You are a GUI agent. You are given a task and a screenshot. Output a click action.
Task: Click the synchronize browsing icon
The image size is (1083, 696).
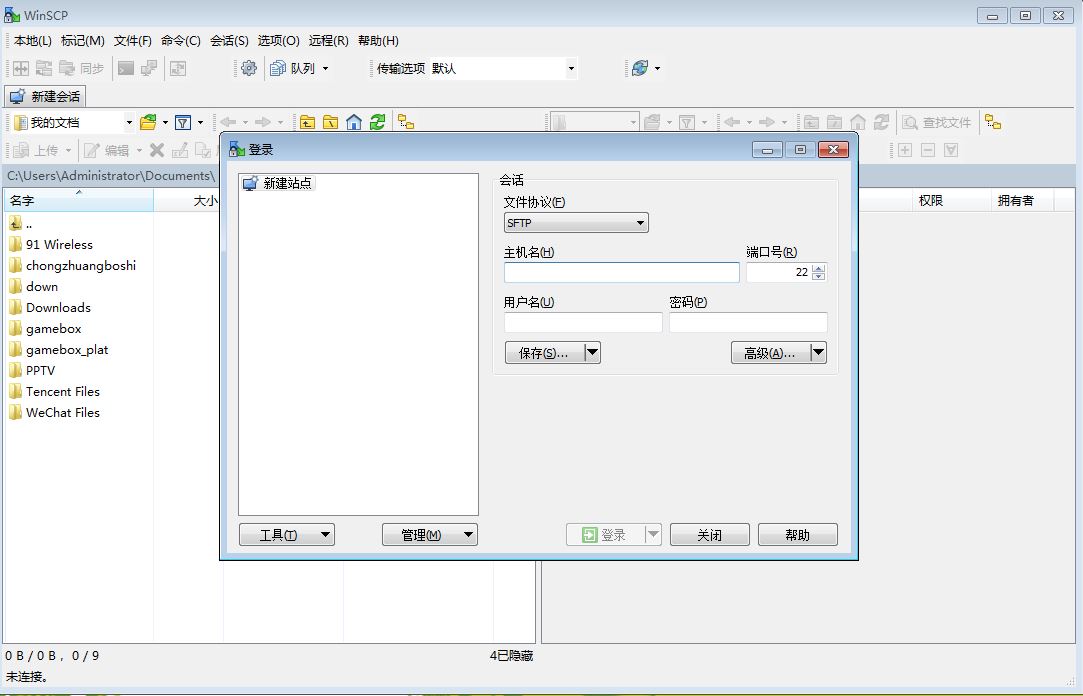click(407, 121)
